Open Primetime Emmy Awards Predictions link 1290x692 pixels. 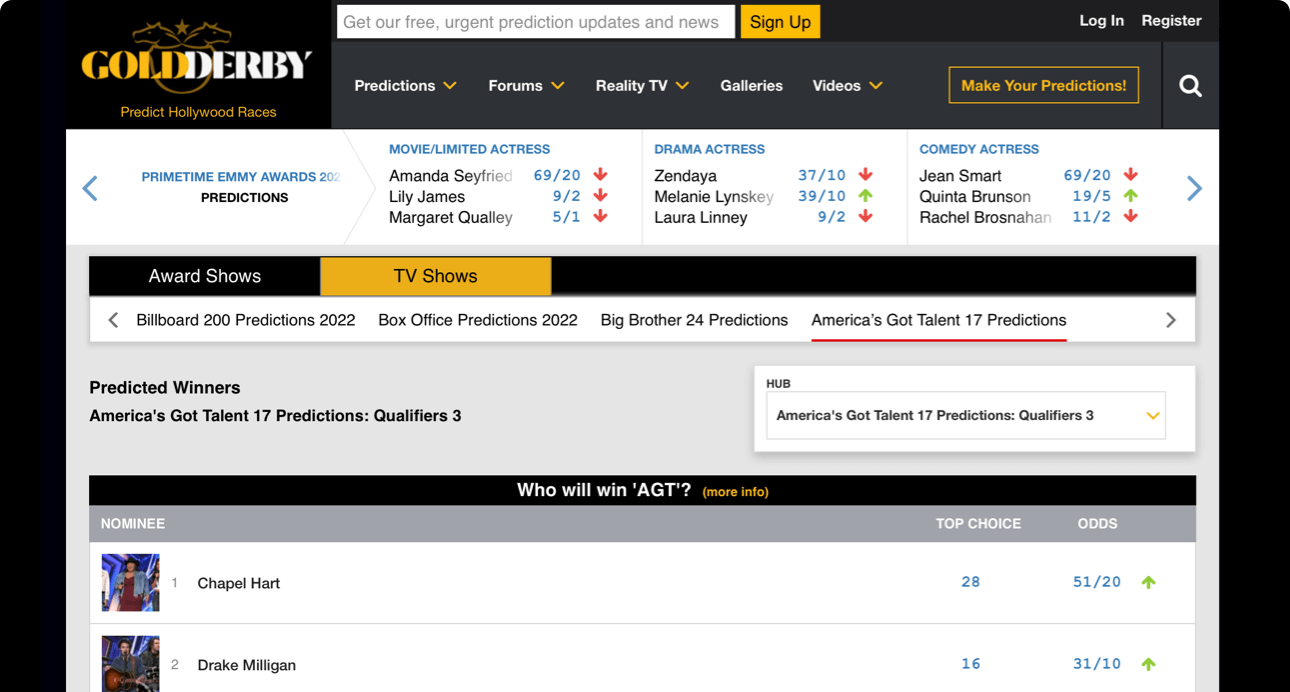(x=241, y=187)
